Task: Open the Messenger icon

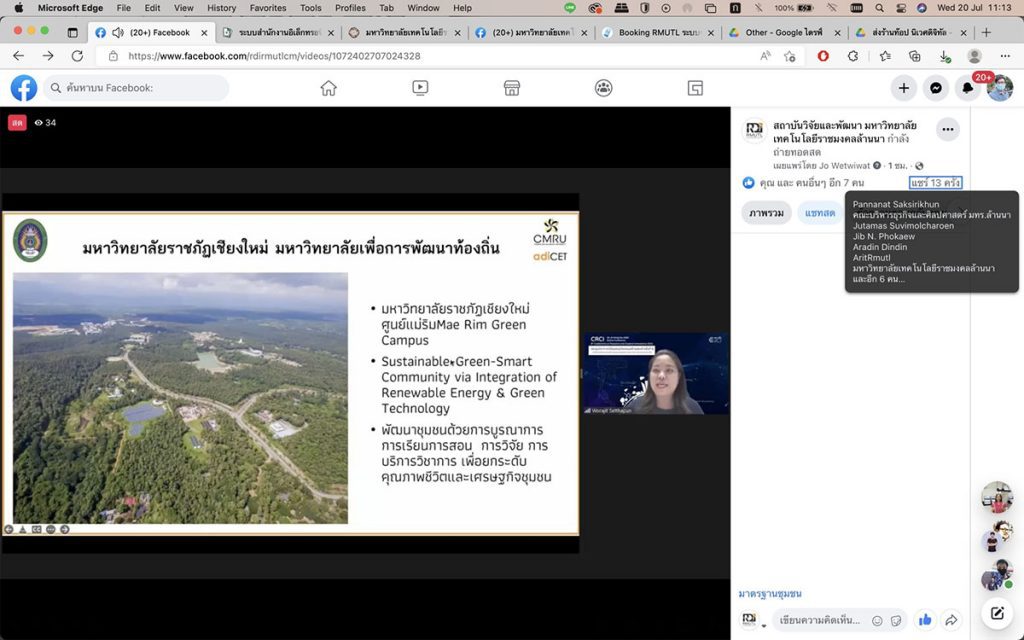Action: pos(935,88)
